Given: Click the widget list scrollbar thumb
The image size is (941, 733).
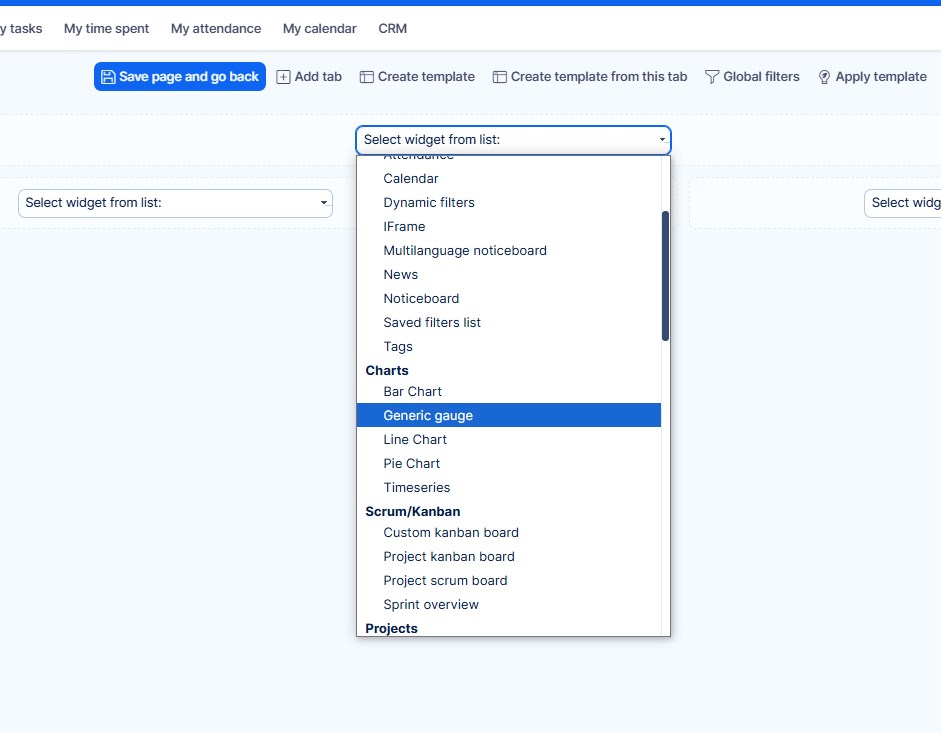Looking at the screenshot, I should 665,275.
